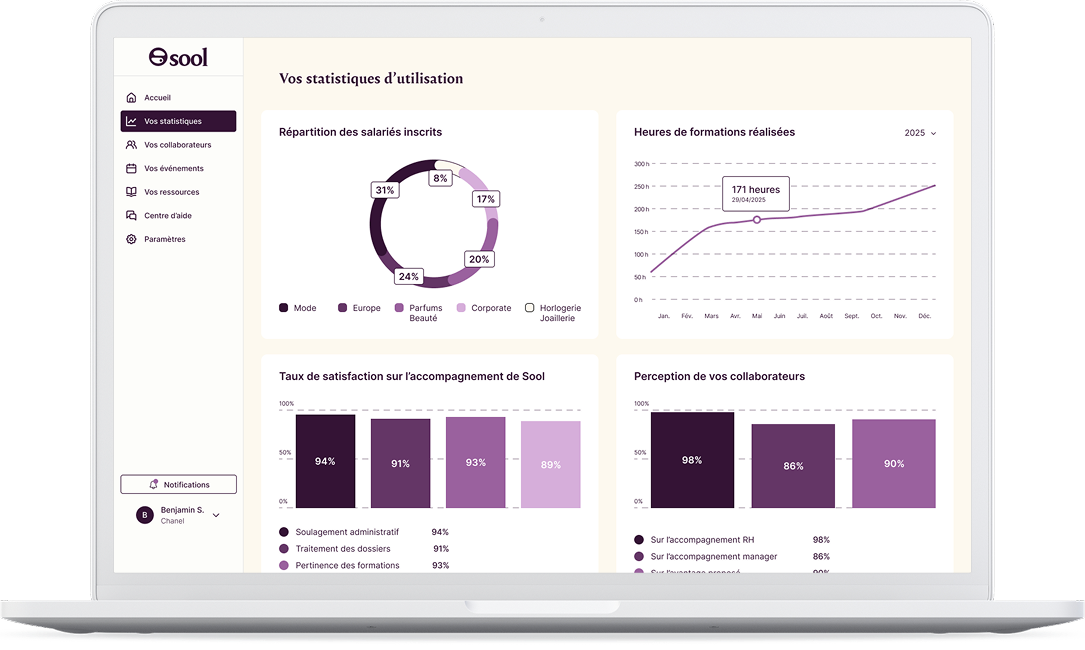Open the 2025 year dropdown
The height and width of the screenshot is (650, 1085).
tap(920, 133)
